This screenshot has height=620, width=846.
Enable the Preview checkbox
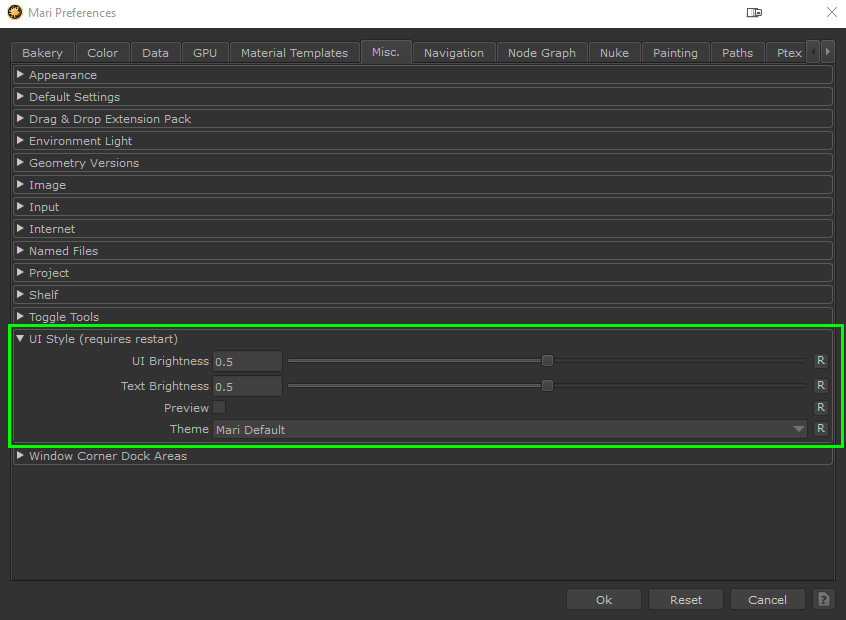click(219, 408)
